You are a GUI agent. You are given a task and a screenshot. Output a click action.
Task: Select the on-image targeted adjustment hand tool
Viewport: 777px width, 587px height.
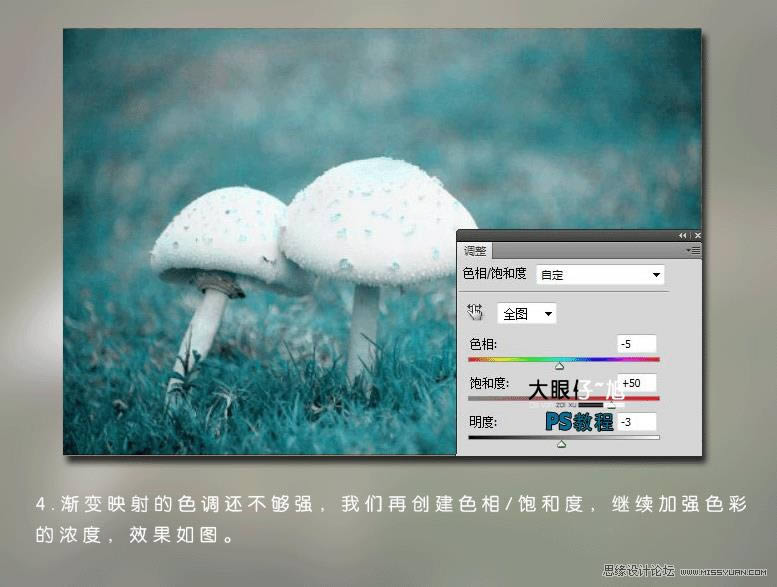474,313
